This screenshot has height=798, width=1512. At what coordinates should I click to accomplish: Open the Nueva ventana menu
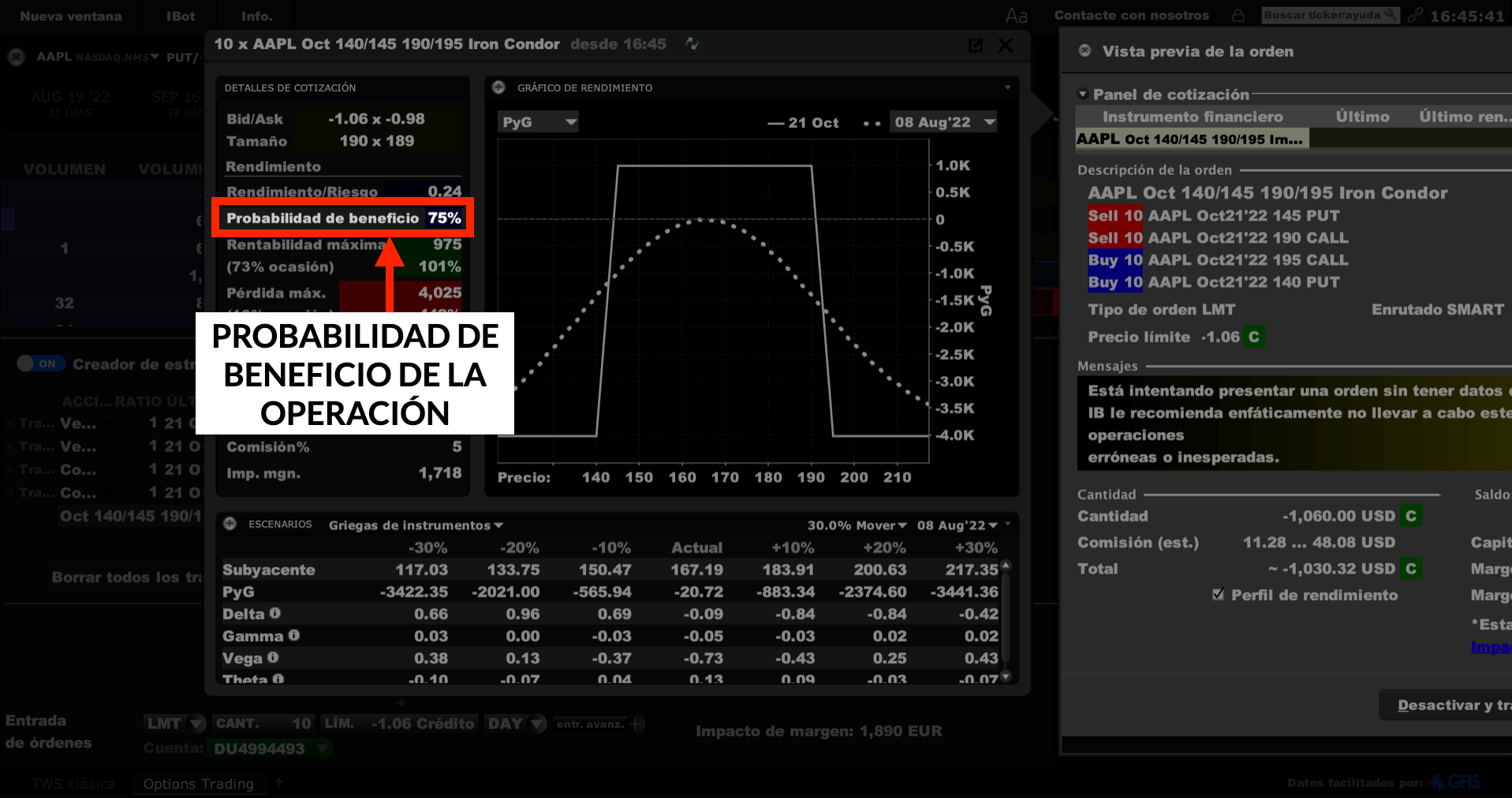(x=71, y=16)
